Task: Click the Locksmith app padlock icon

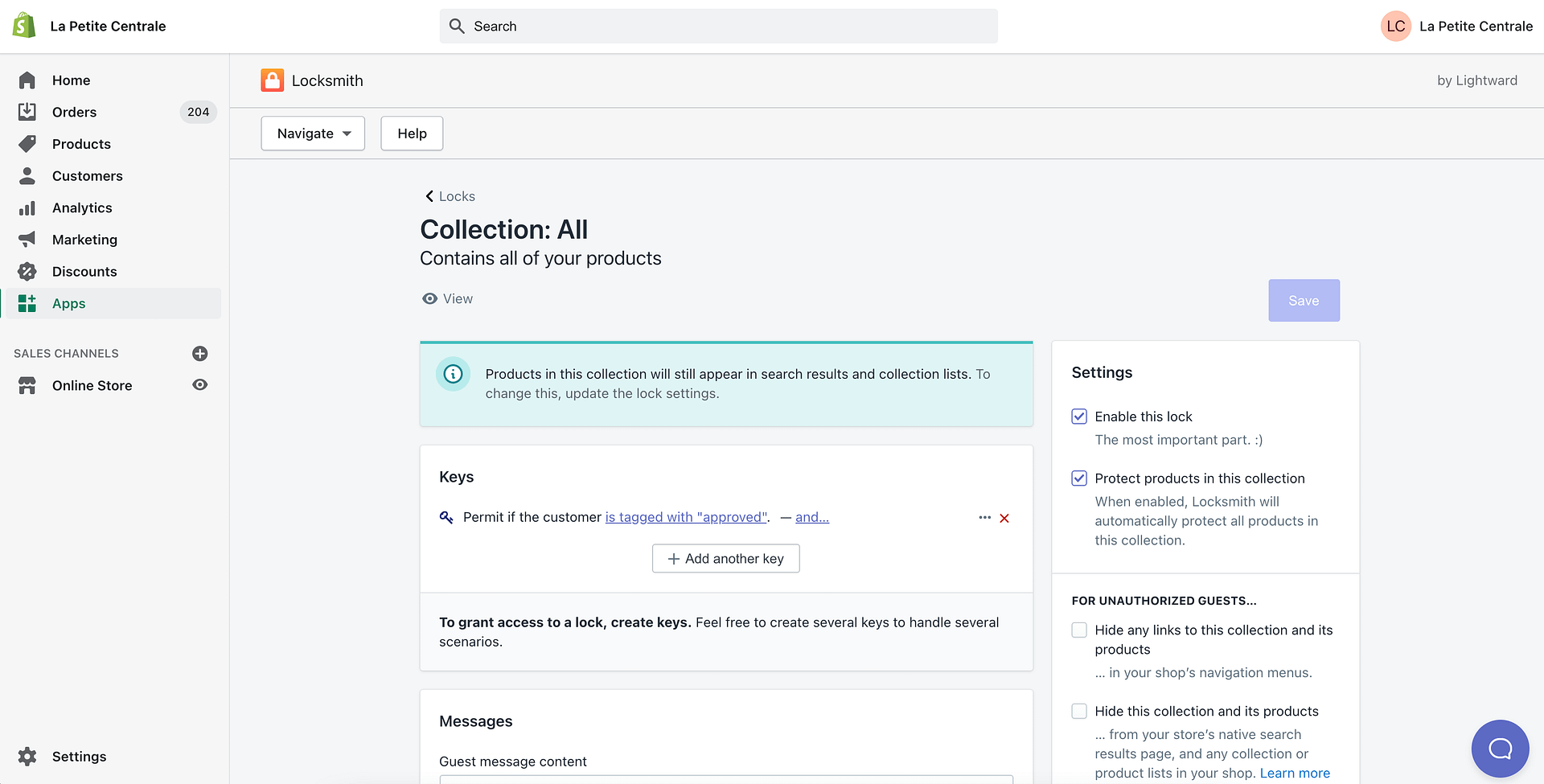Action: (273, 80)
